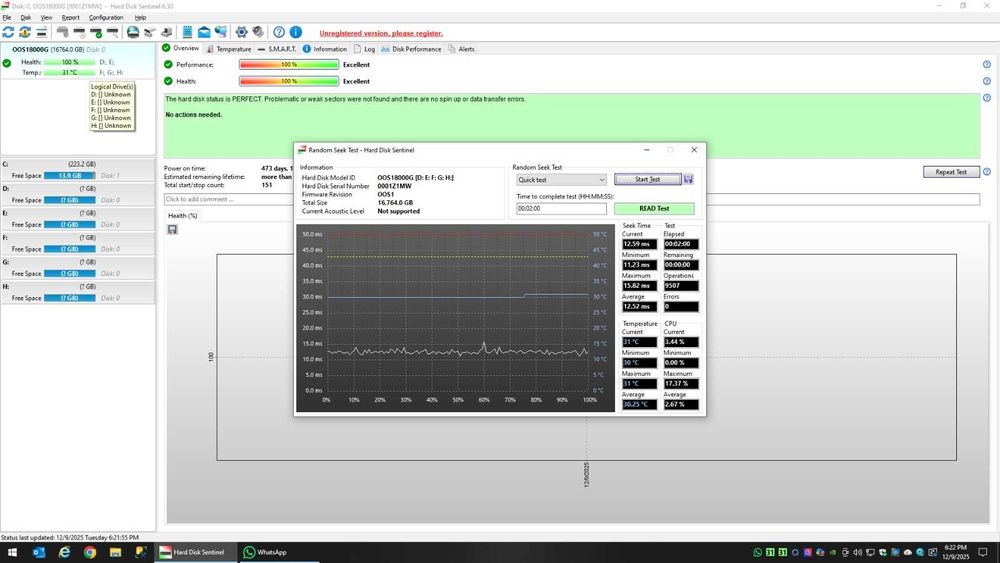Switch to the S.M.A.R.T. tab

[x=277, y=49]
